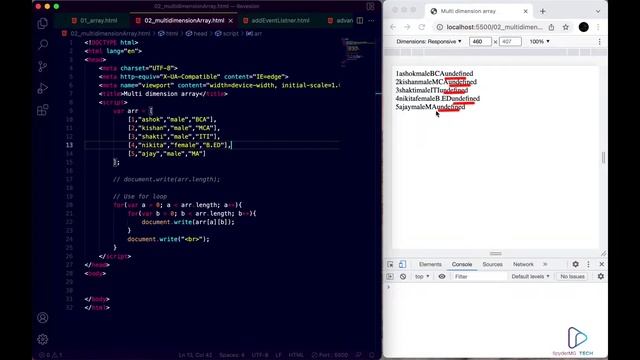Open the Run and Debug view
Viewport: 640px width, 360px height.
coord(42,88)
